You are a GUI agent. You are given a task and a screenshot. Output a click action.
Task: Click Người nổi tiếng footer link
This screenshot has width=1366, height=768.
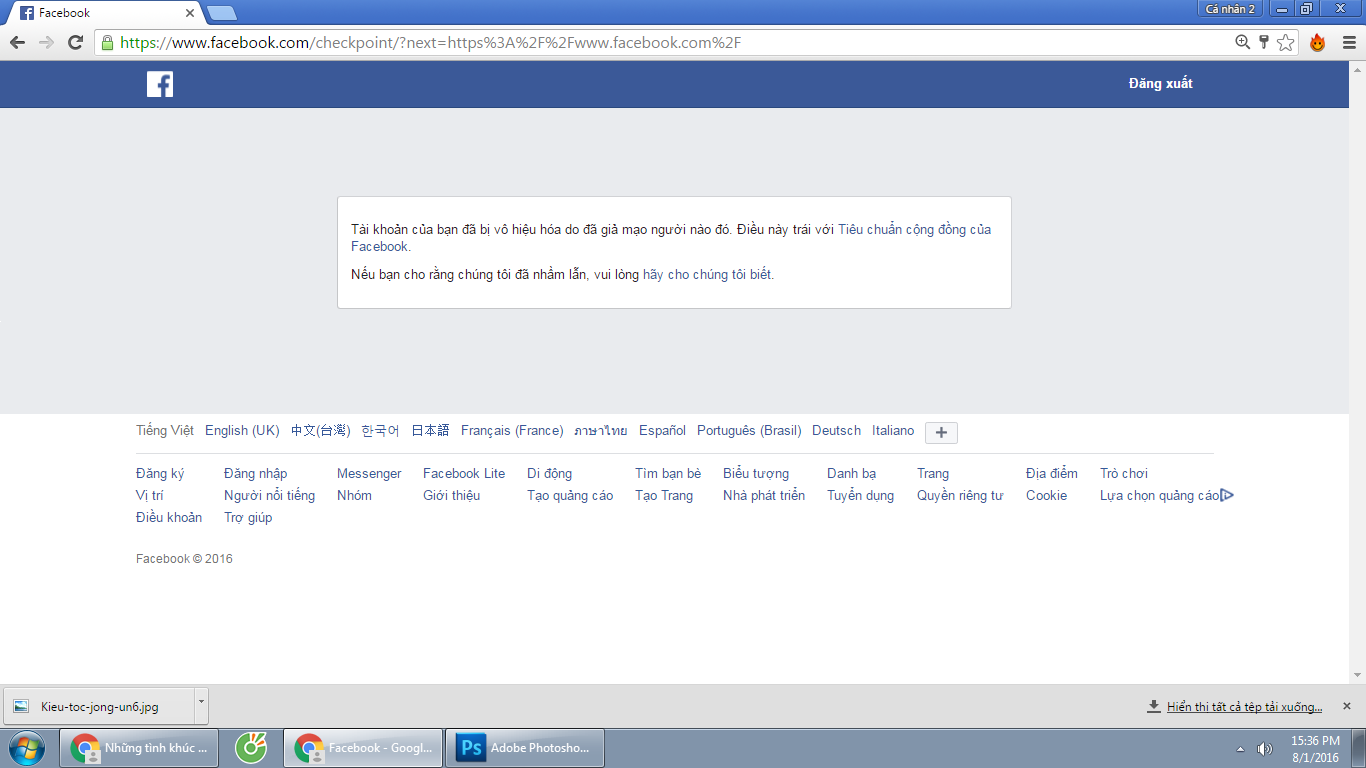(269, 496)
